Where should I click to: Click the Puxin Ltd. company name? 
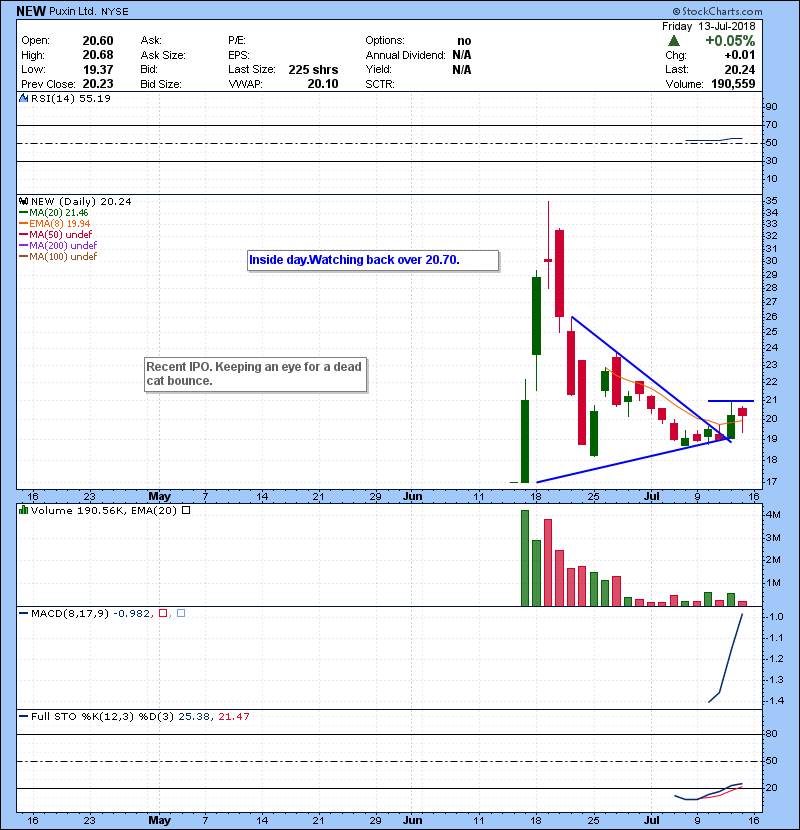[x=73, y=11]
